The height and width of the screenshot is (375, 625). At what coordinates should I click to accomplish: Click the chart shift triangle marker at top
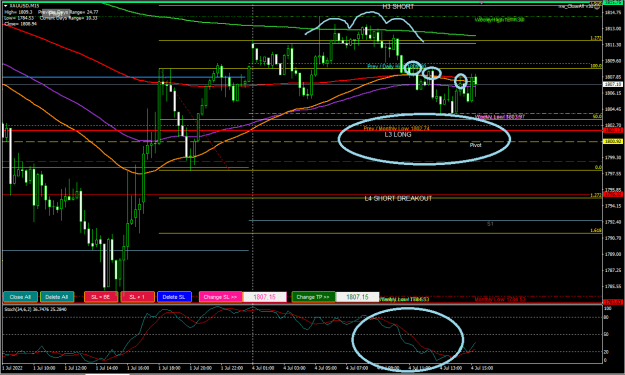[482, 3]
